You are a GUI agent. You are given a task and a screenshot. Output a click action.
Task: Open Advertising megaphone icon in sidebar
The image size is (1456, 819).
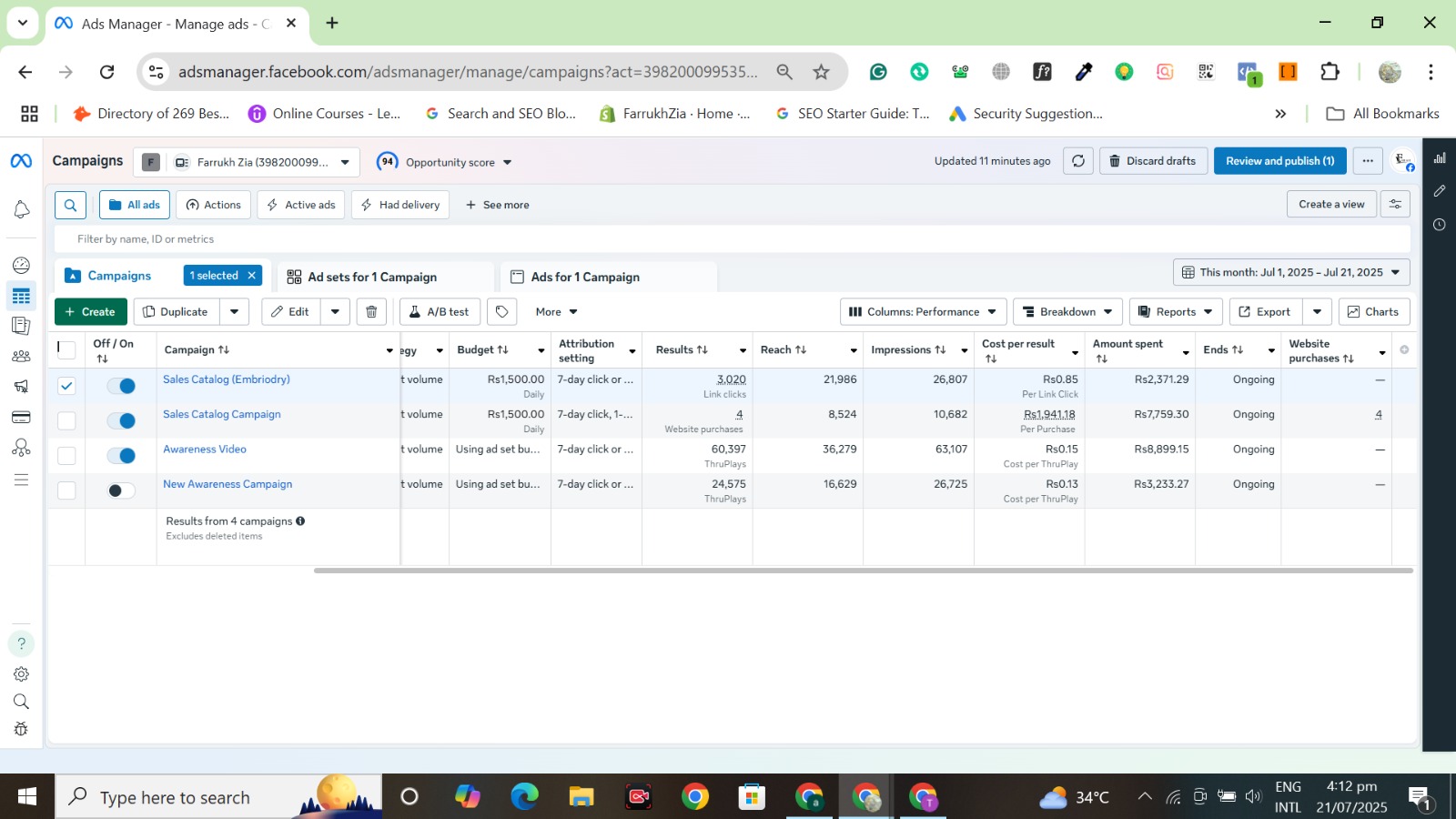(x=21, y=387)
